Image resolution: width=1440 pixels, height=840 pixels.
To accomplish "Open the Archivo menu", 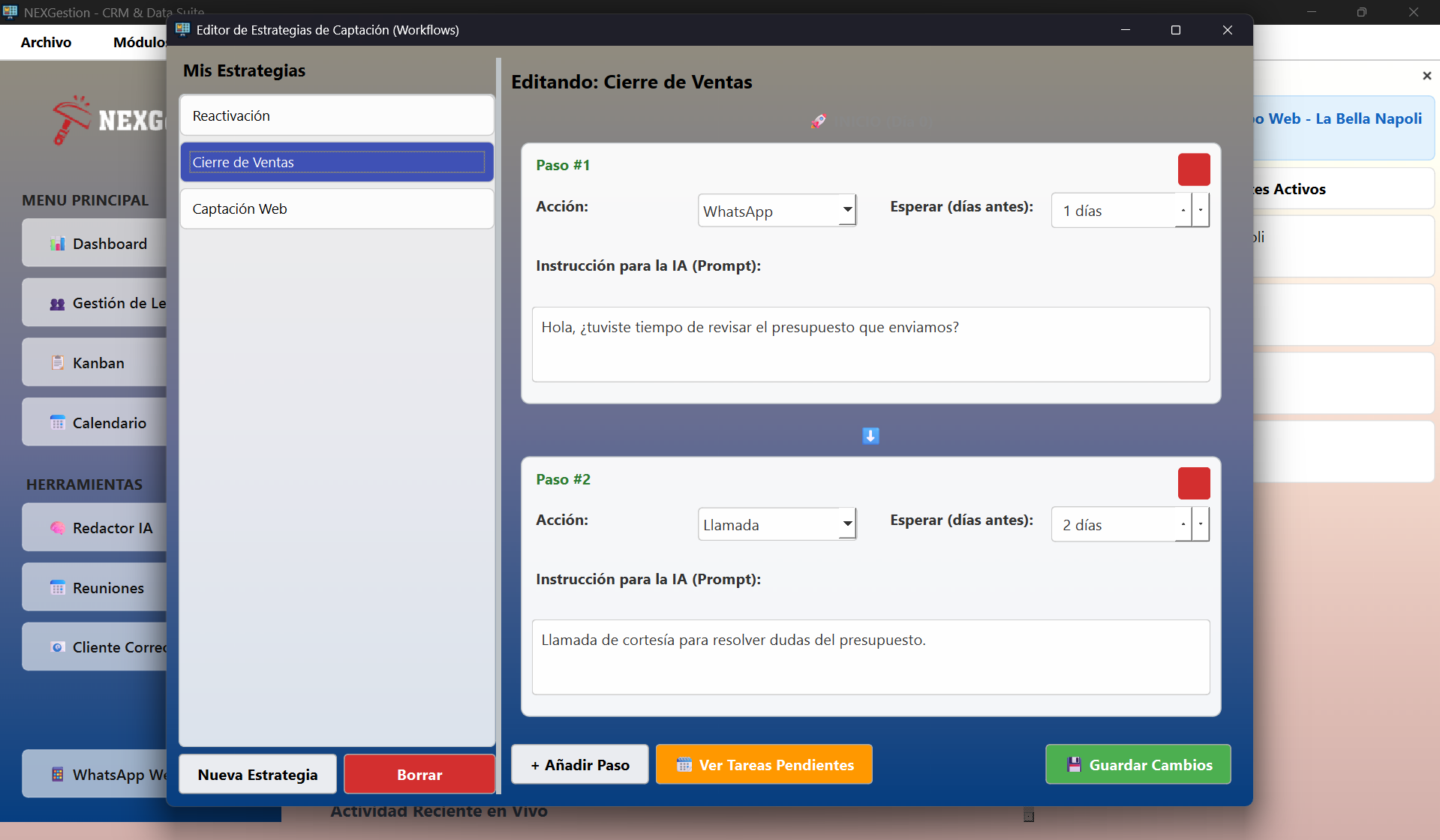I will (46, 42).
